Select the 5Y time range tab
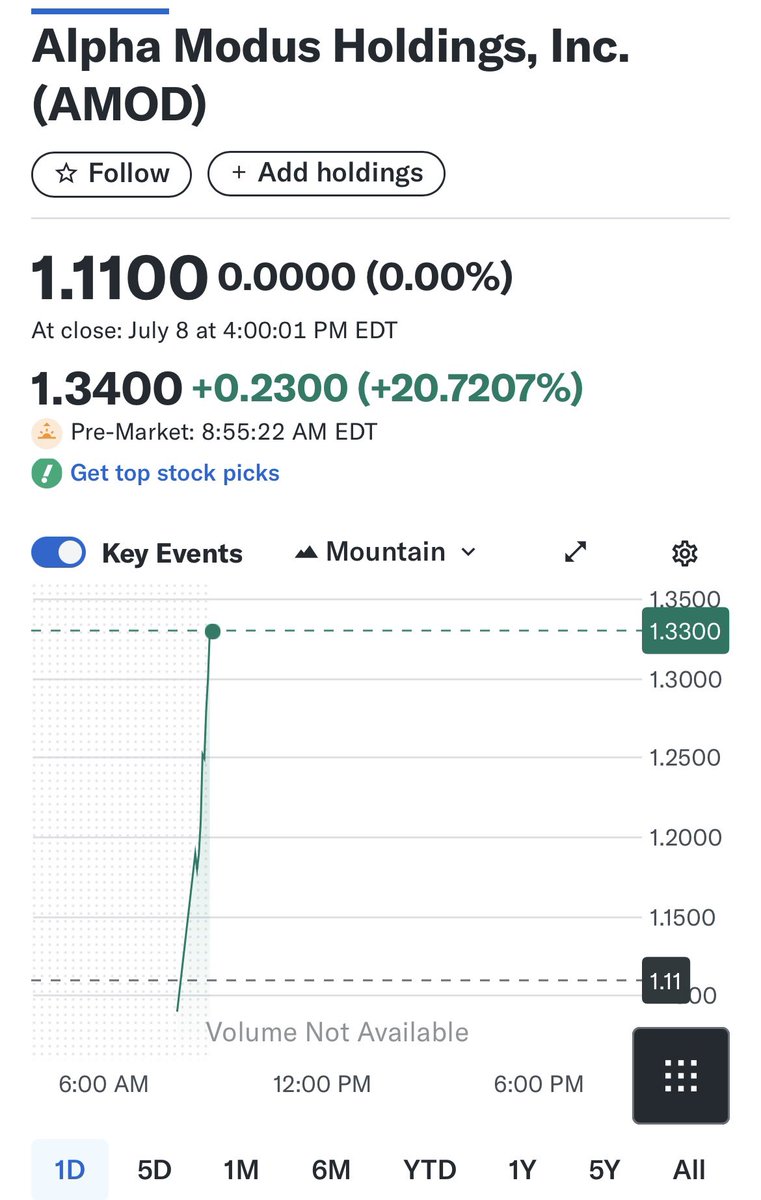The image size is (761, 1200). click(x=604, y=1170)
